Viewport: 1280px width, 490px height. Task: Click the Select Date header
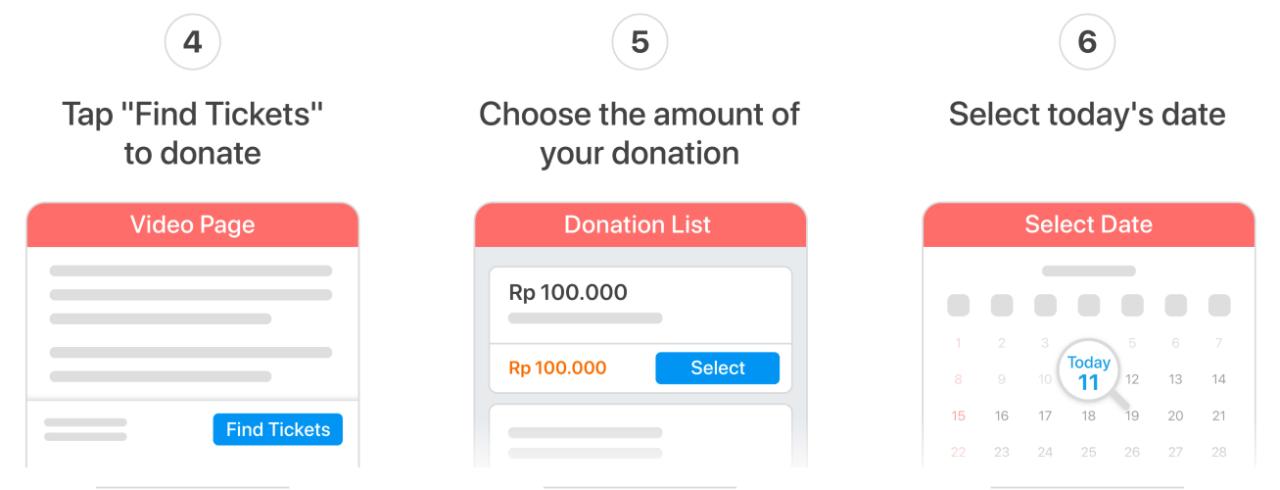coord(1088,225)
